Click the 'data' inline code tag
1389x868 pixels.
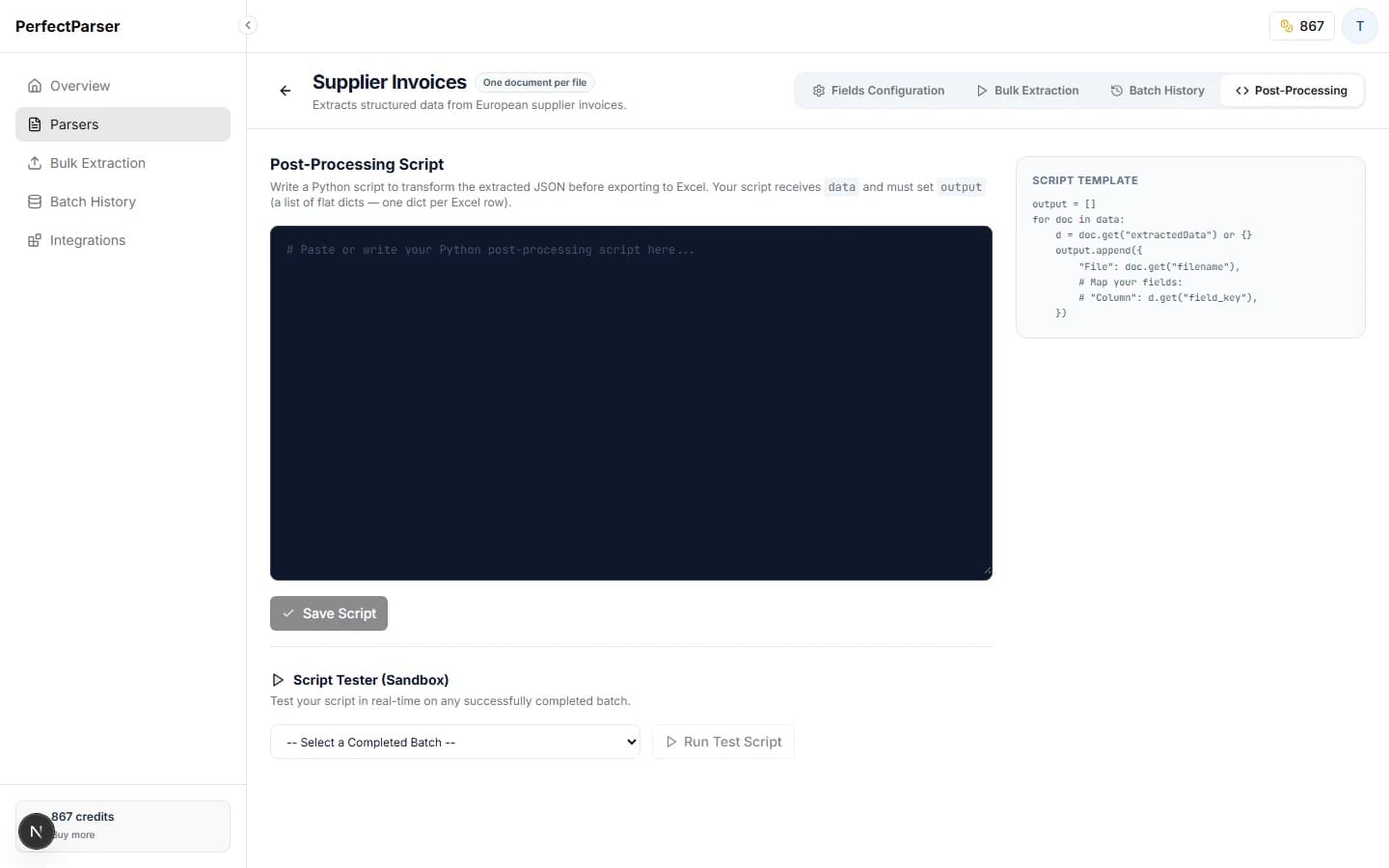click(842, 187)
